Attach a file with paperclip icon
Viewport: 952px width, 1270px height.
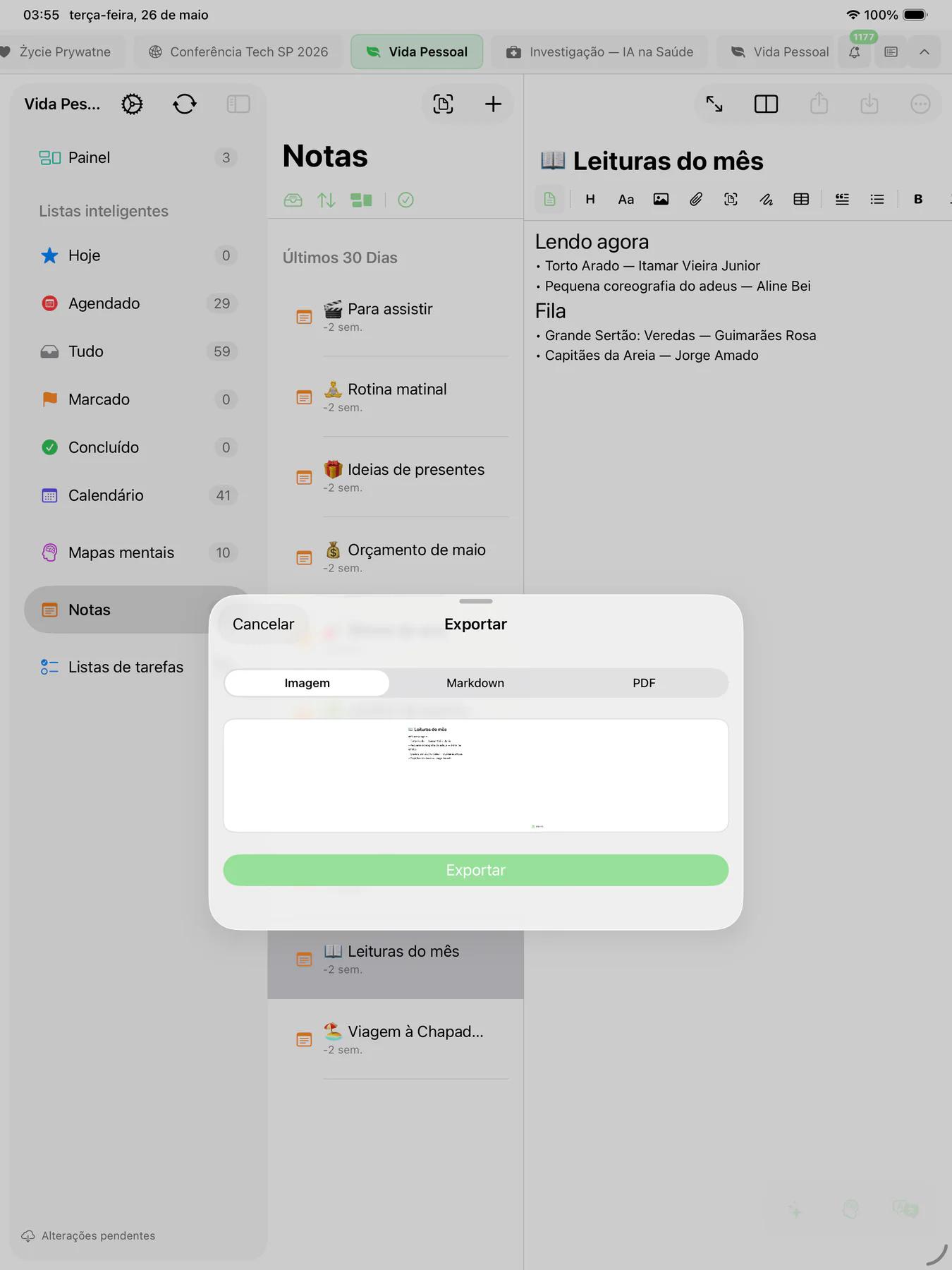tap(696, 199)
